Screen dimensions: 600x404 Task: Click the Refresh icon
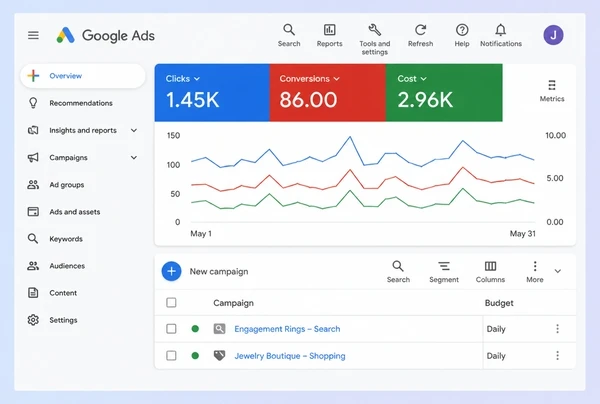[420, 36]
